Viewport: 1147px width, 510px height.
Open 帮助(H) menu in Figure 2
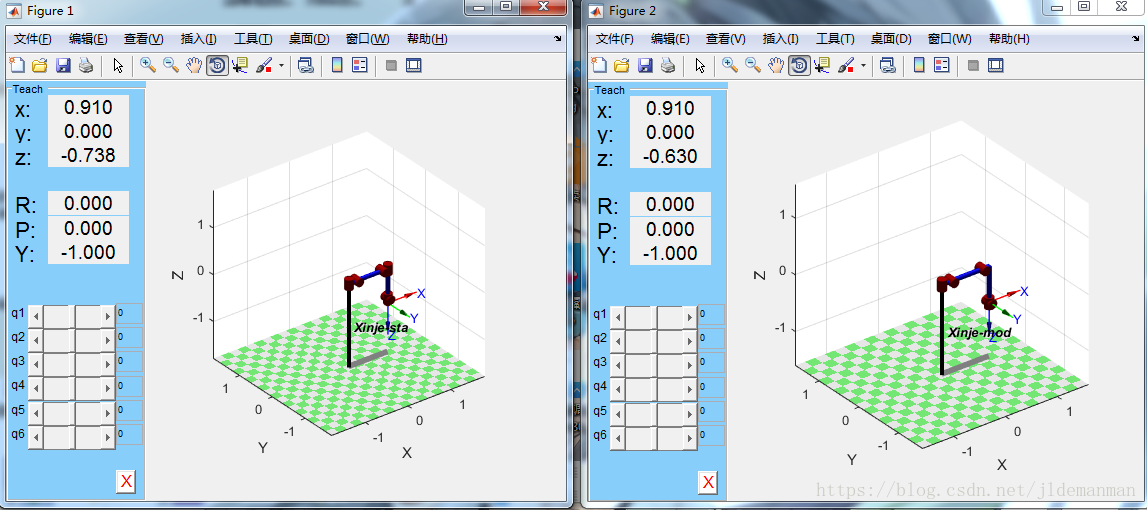coord(1009,39)
